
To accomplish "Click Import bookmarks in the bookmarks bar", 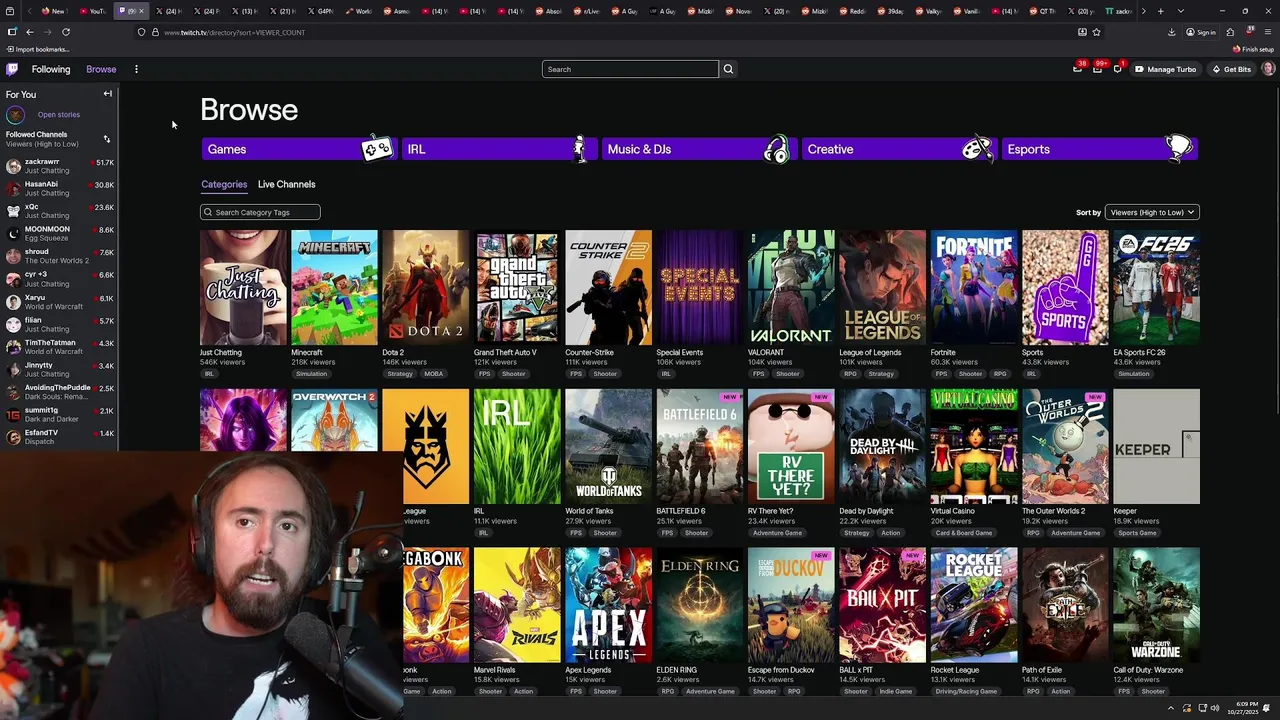I will (x=38, y=49).
